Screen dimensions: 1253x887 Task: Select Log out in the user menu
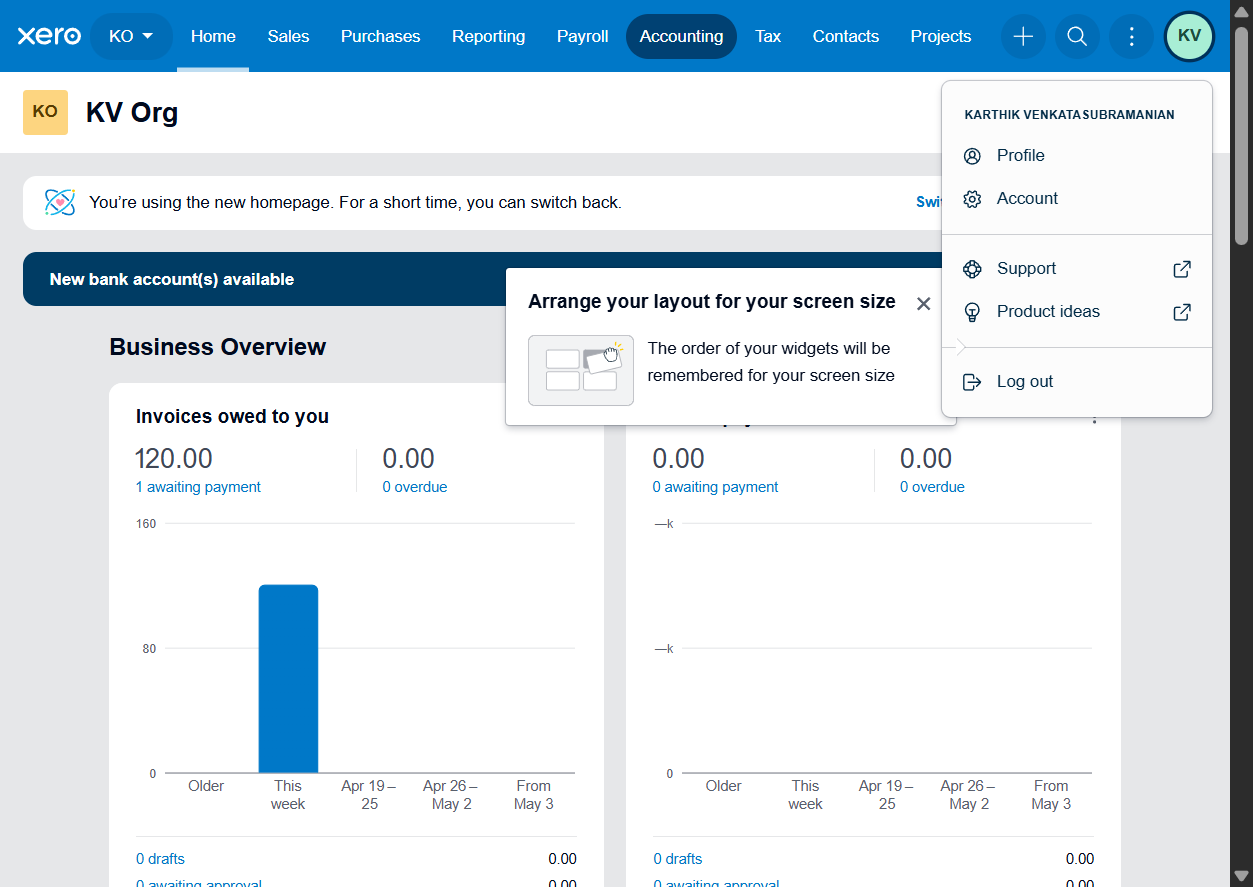pos(1077,382)
